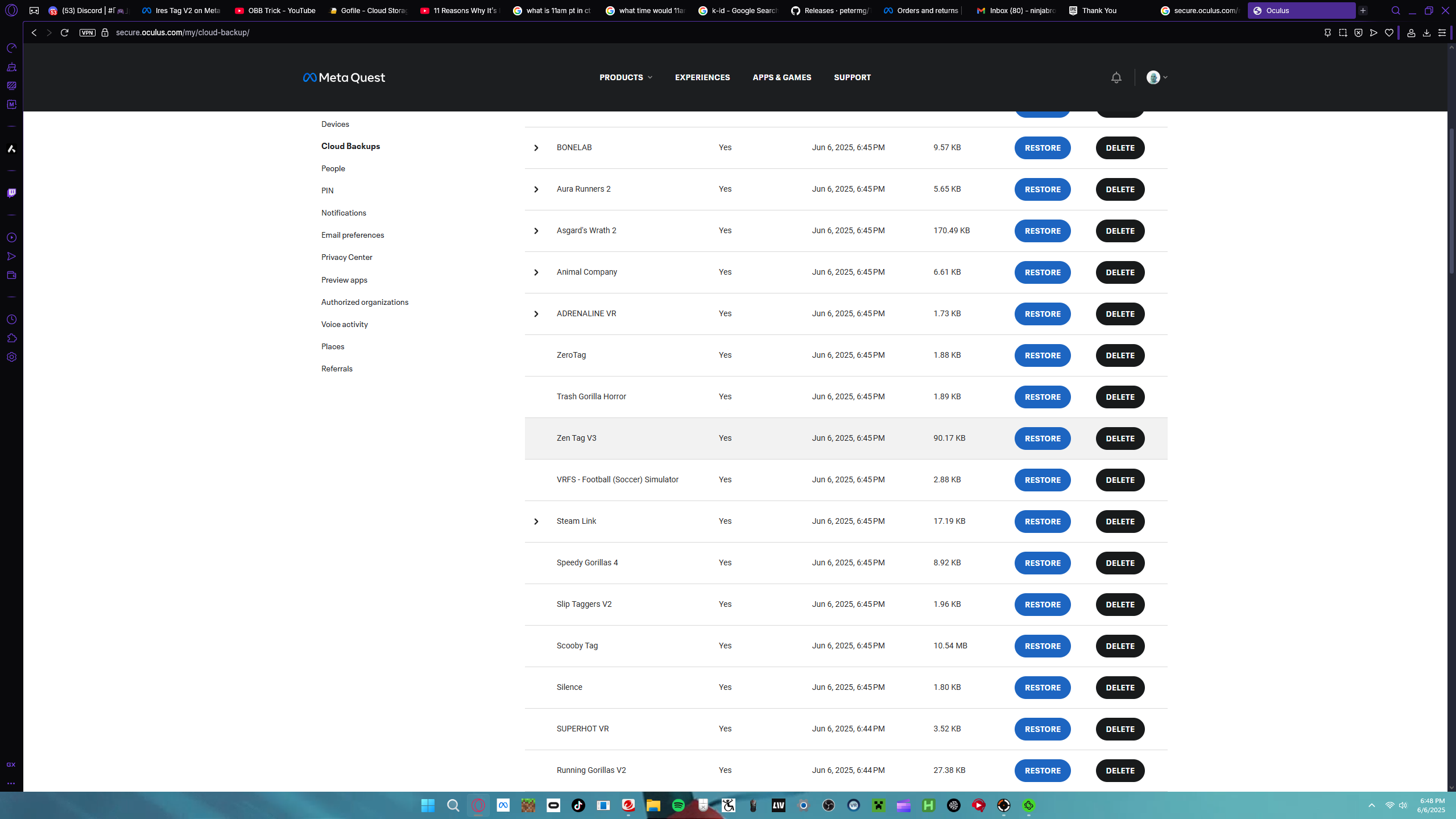Open SUPPORT navigation item
The height and width of the screenshot is (819, 1456).
click(x=852, y=77)
